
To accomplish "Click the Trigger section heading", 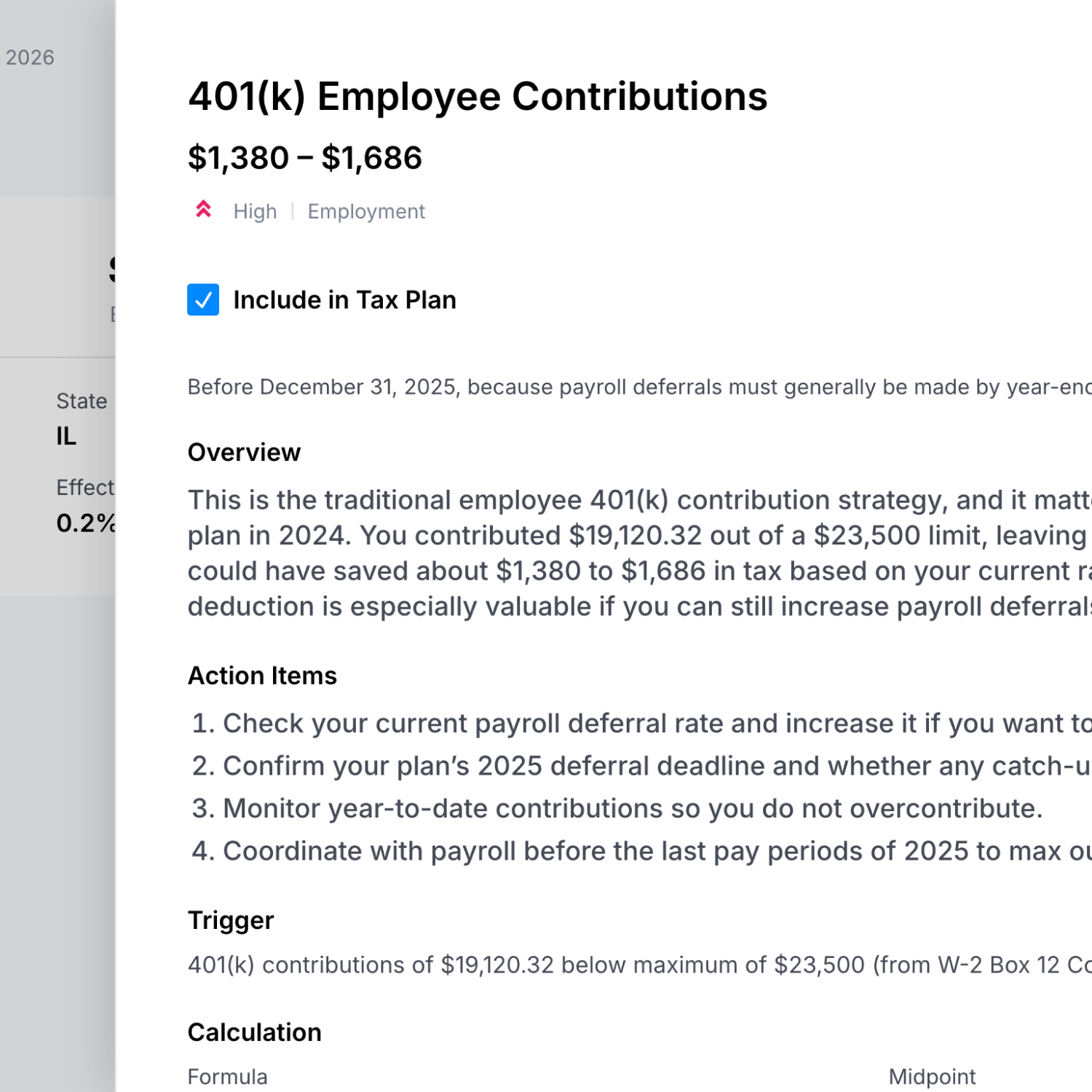I will (x=231, y=920).
